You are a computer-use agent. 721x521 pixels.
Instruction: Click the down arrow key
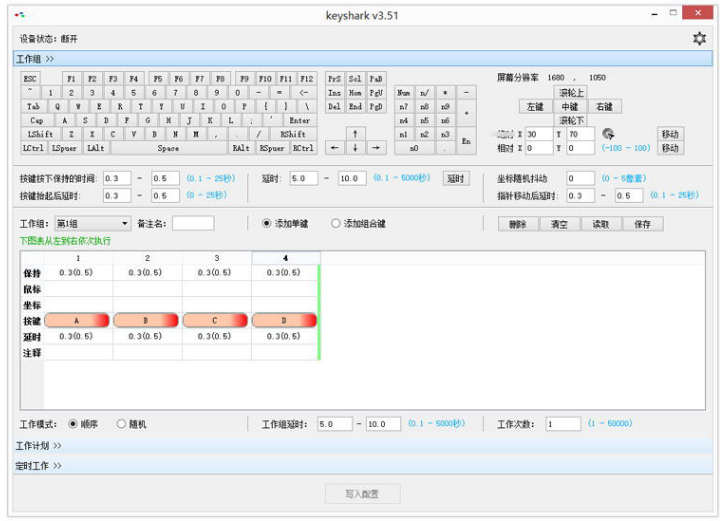click(x=355, y=148)
